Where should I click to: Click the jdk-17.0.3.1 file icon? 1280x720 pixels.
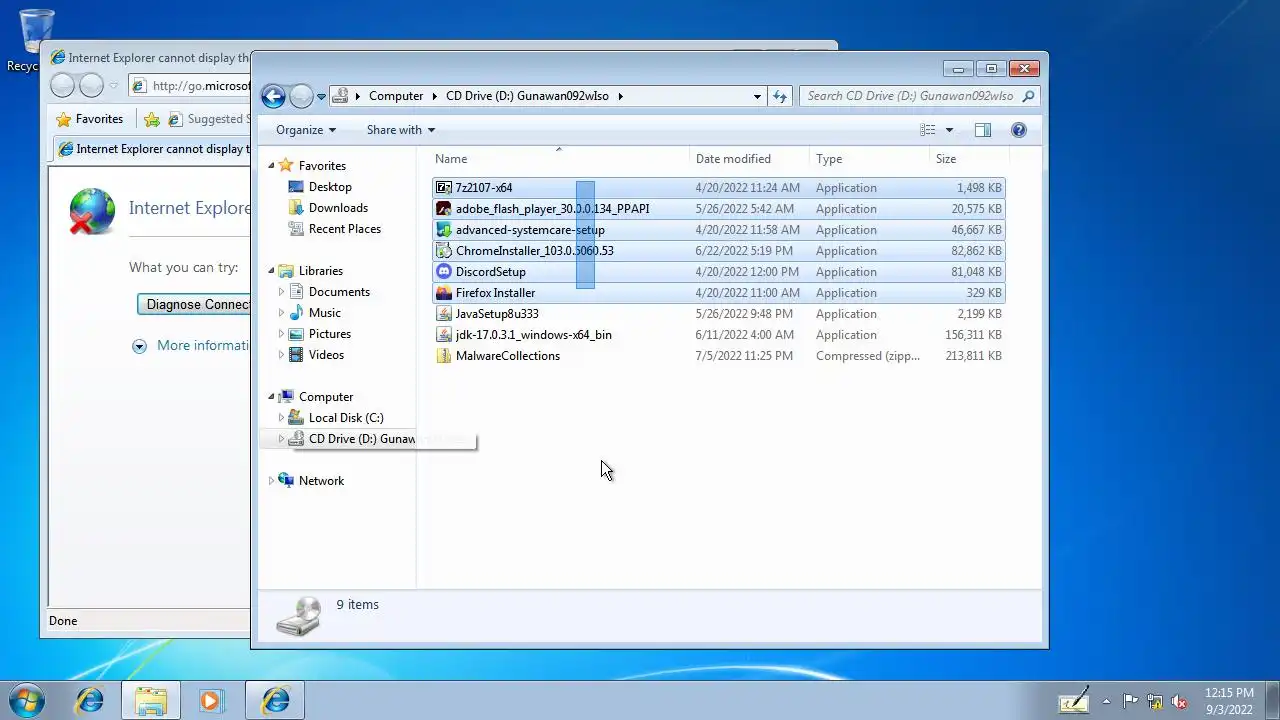click(444, 335)
